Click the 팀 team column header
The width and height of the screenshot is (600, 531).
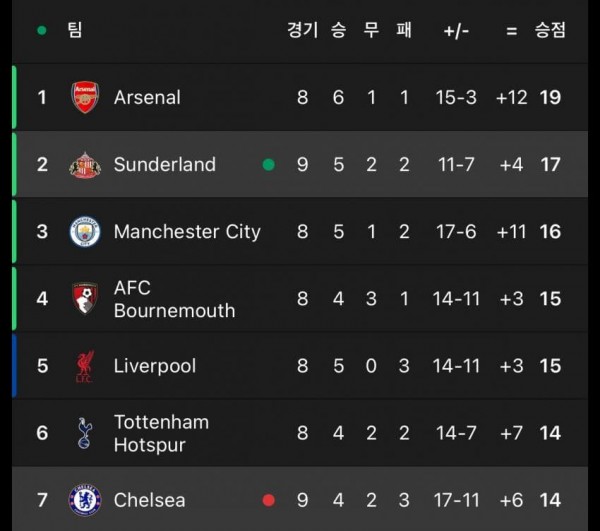pos(74,30)
